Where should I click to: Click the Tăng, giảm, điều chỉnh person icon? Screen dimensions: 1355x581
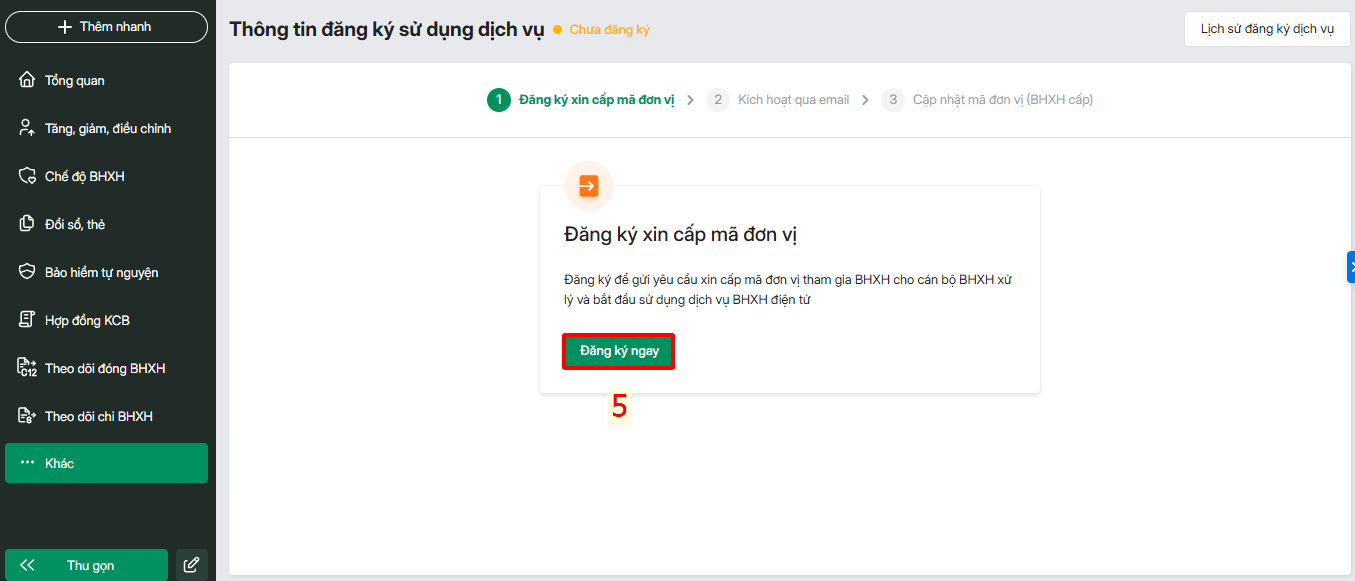tap(27, 128)
